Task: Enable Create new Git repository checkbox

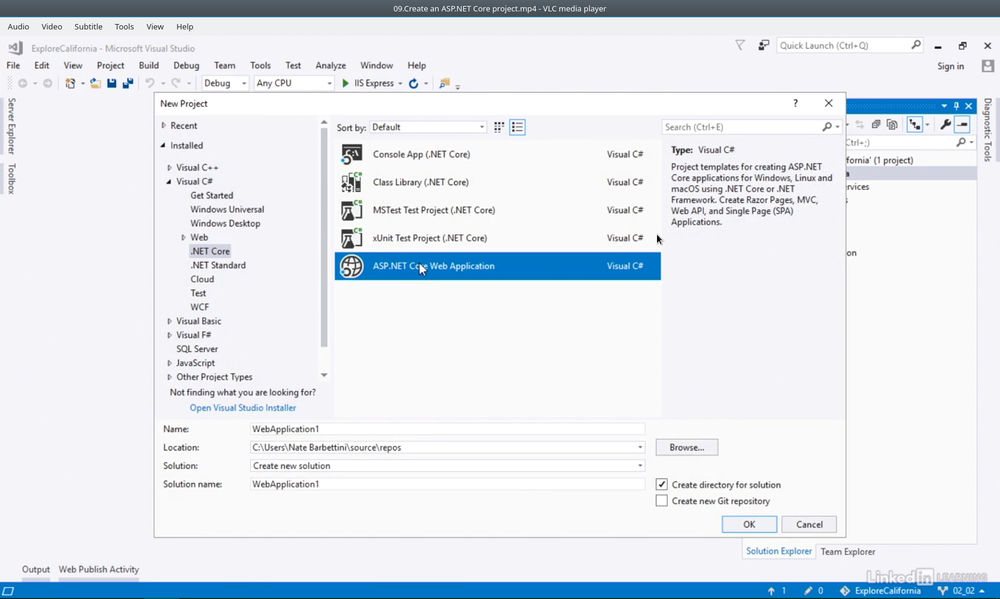Action: tap(662, 501)
